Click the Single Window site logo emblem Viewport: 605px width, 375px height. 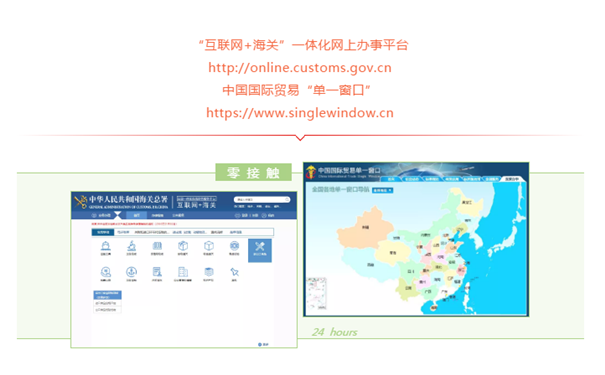[311, 172]
